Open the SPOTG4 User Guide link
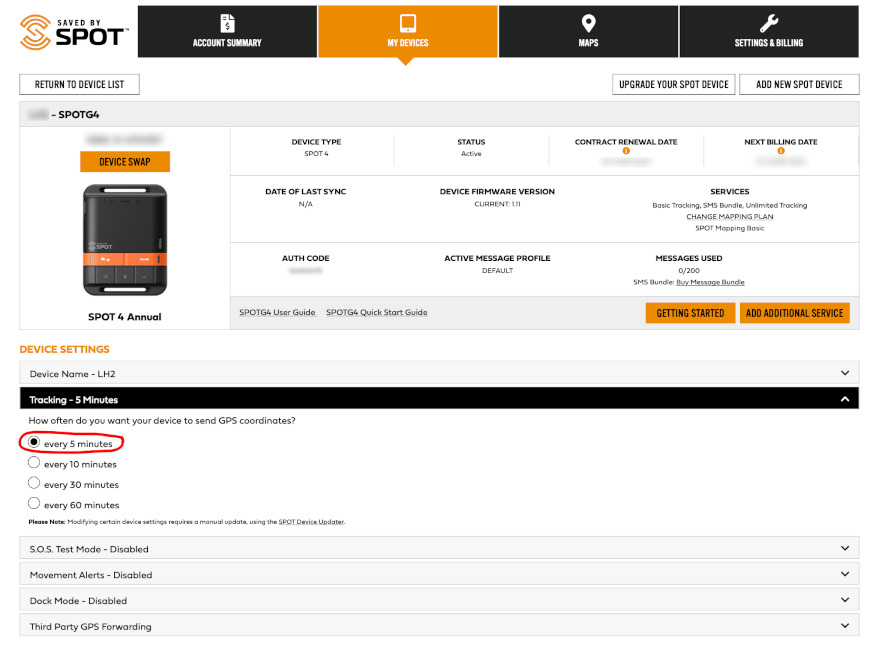Screen dimensions: 870x647 (x=277, y=312)
